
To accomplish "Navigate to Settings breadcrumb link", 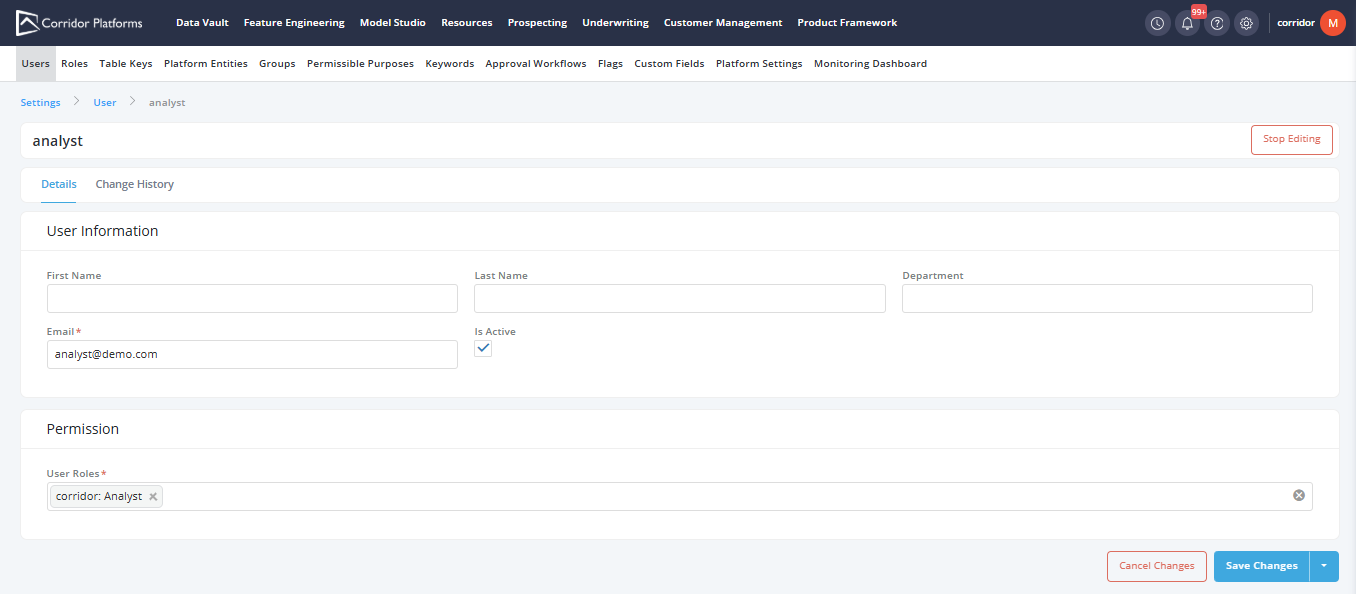I will [x=41, y=103].
